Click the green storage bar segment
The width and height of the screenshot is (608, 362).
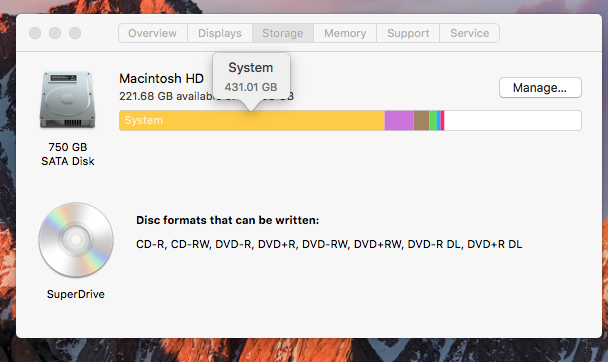click(x=433, y=121)
